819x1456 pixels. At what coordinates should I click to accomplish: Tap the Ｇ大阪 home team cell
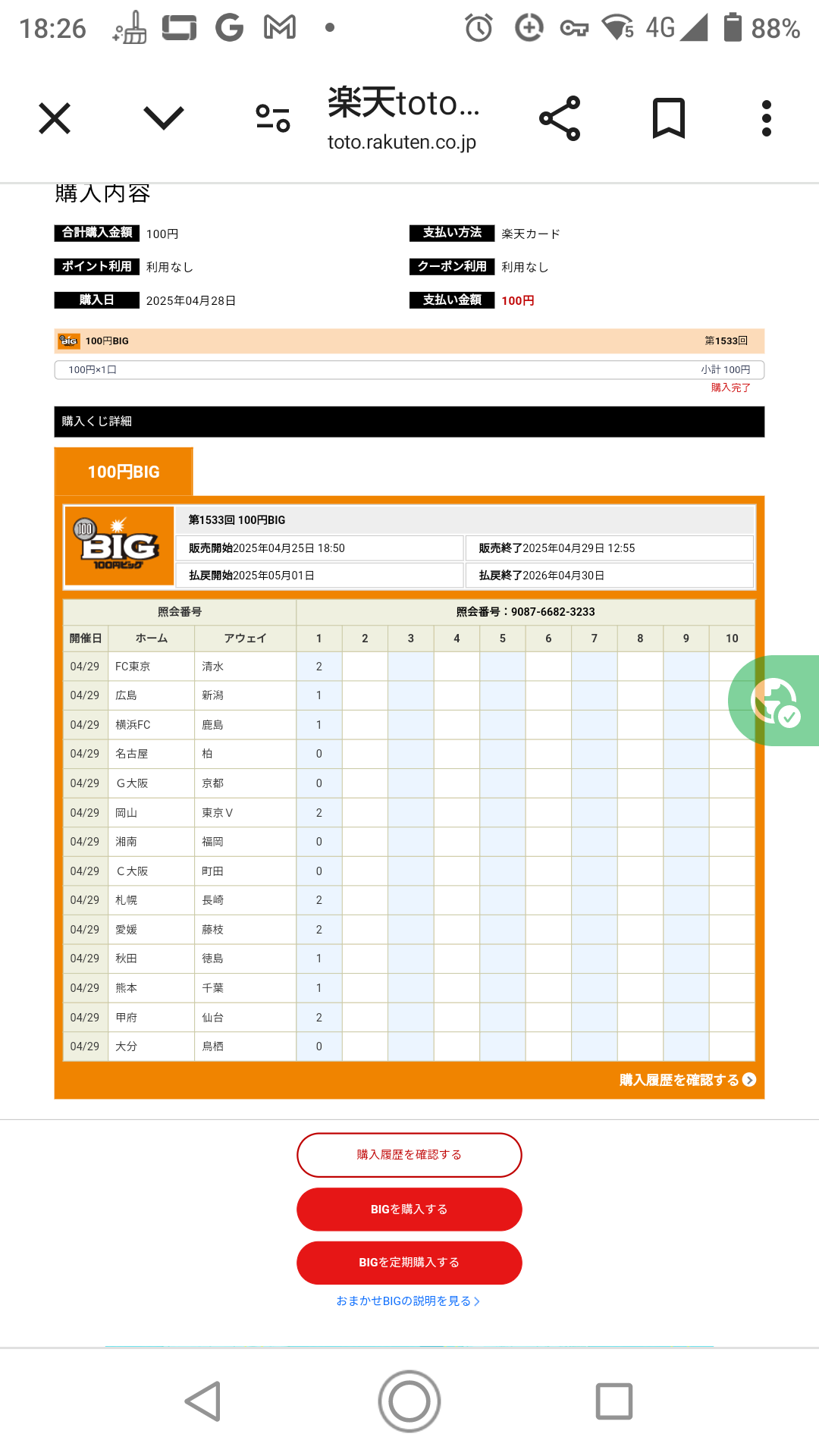coord(151,783)
